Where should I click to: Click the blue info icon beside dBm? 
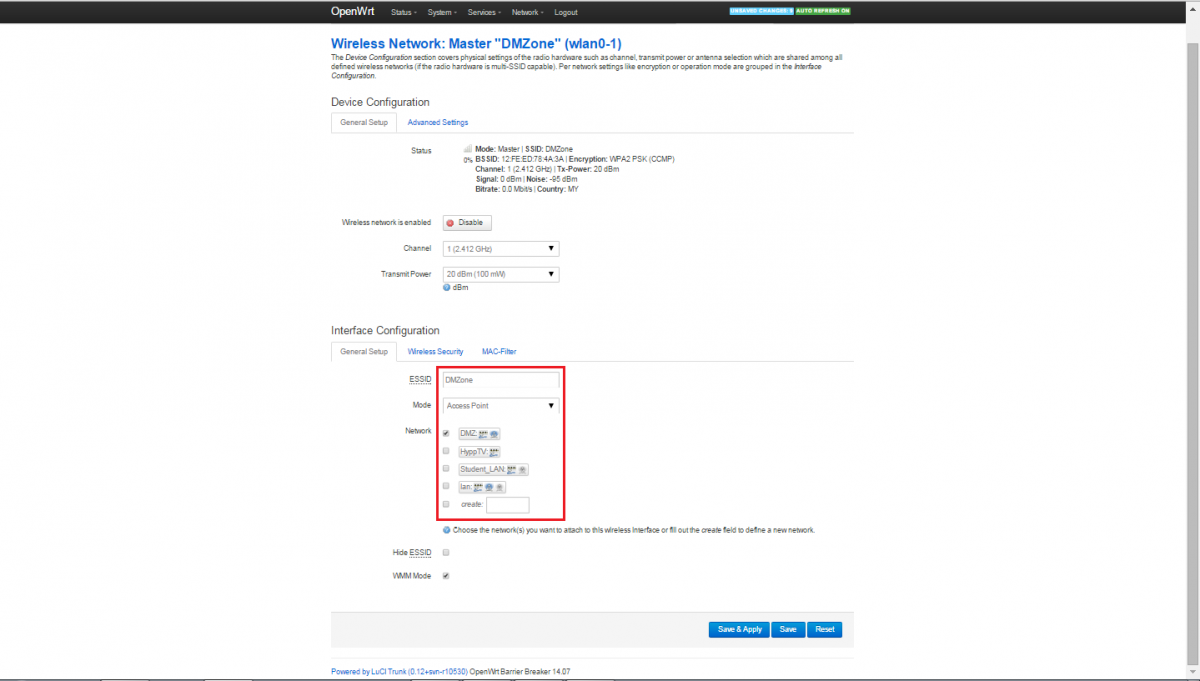pyautogui.click(x=447, y=287)
